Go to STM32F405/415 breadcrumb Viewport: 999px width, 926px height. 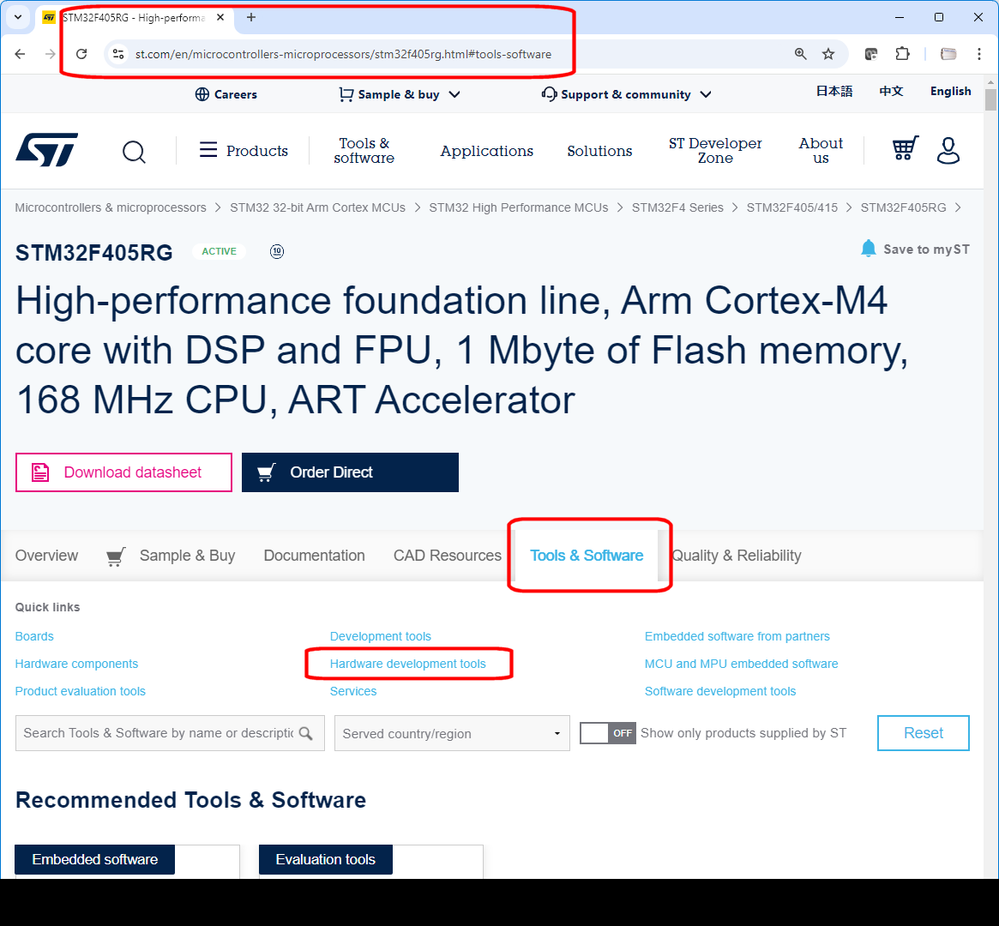pos(792,208)
